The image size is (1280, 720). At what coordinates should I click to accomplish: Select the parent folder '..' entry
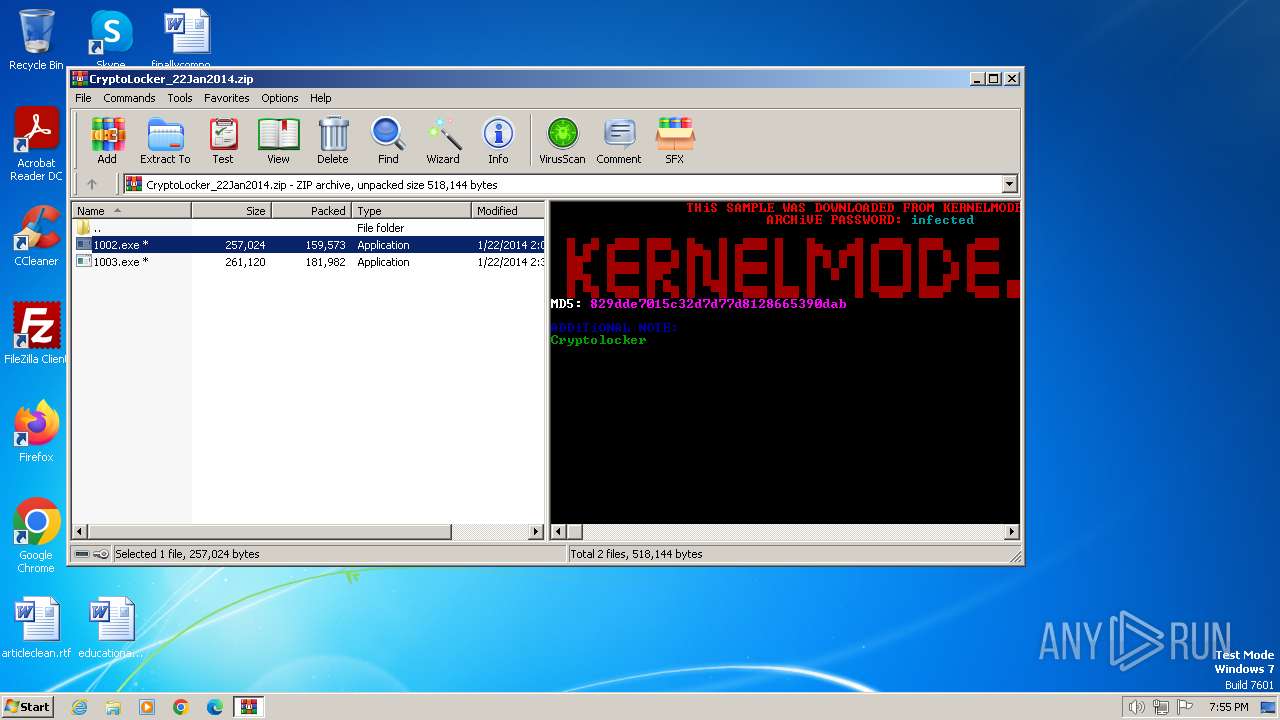[x=309, y=228]
